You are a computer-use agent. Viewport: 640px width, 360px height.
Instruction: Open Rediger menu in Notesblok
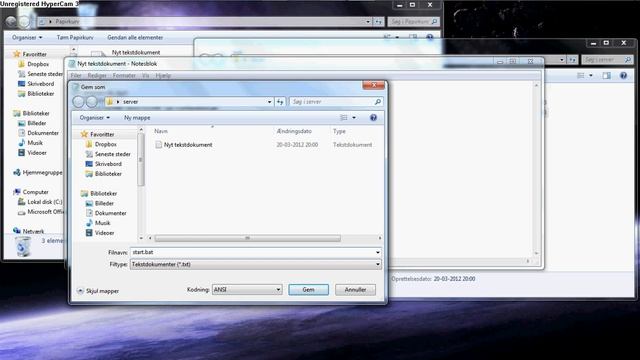coord(97,76)
